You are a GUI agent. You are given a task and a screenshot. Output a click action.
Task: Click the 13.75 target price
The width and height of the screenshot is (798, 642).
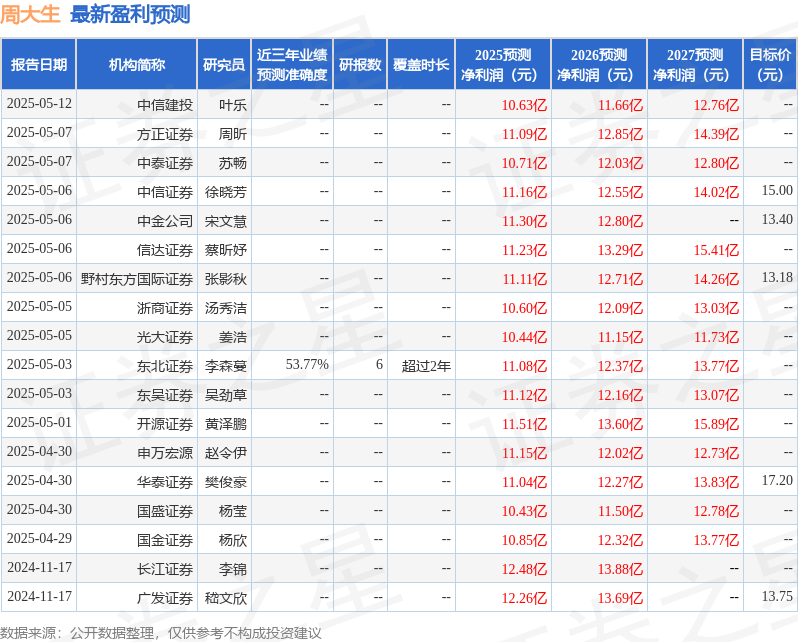(777, 597)
